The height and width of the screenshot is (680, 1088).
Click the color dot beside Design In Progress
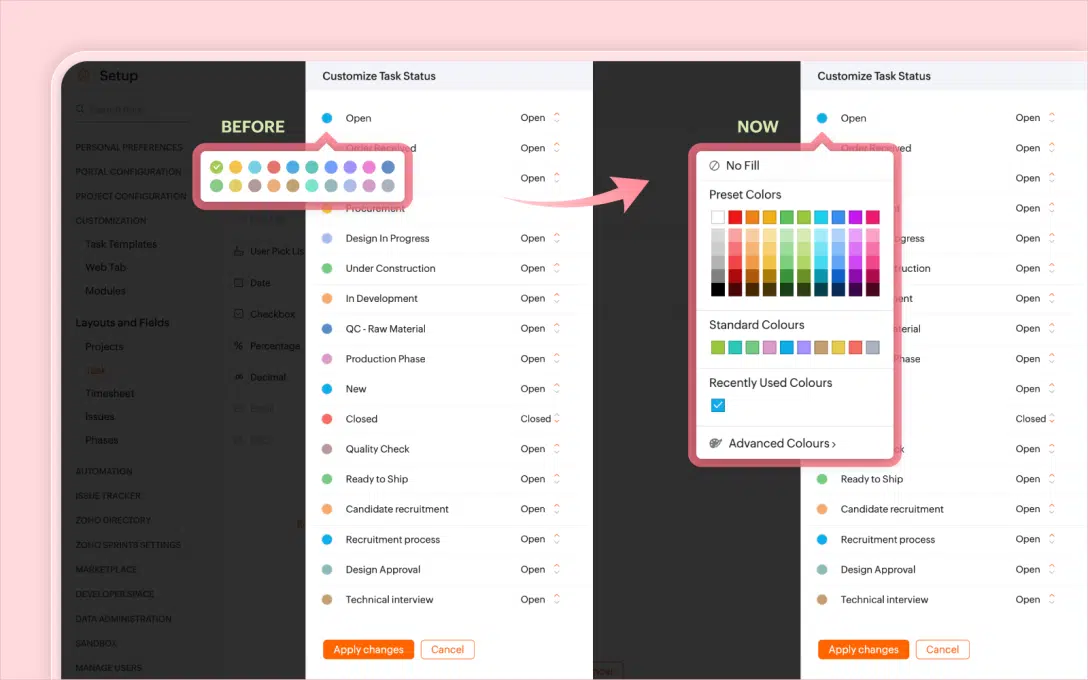point(327,238)
